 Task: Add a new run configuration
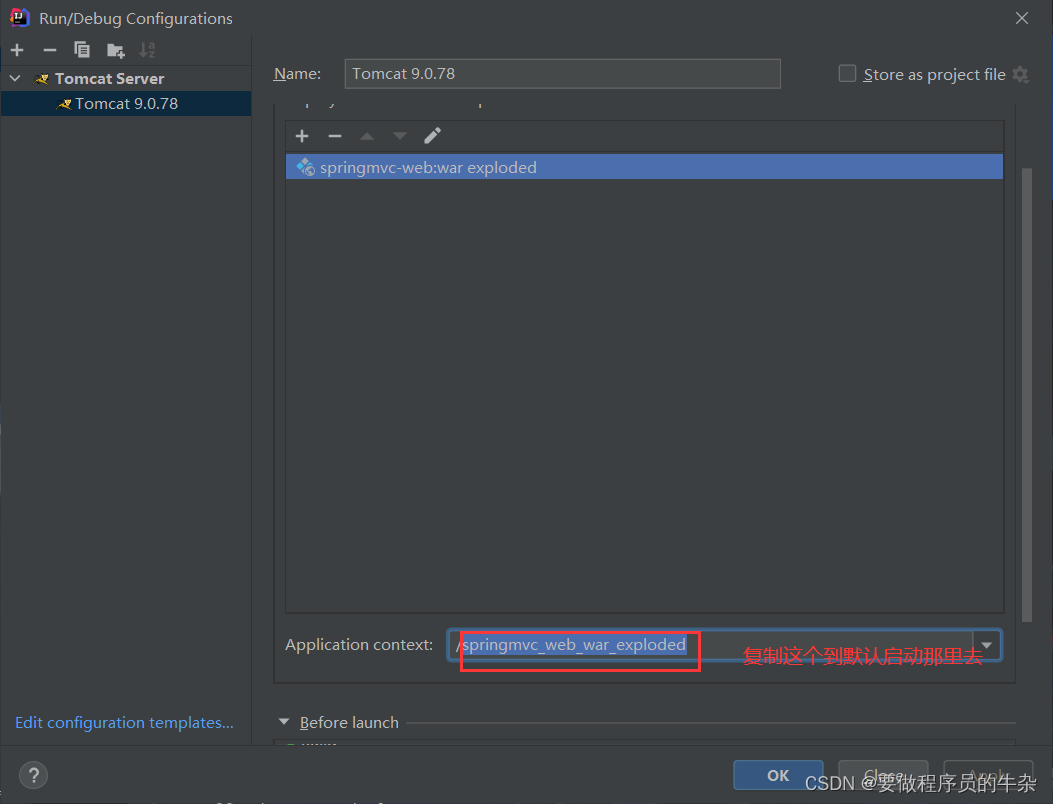pos(16,49)
